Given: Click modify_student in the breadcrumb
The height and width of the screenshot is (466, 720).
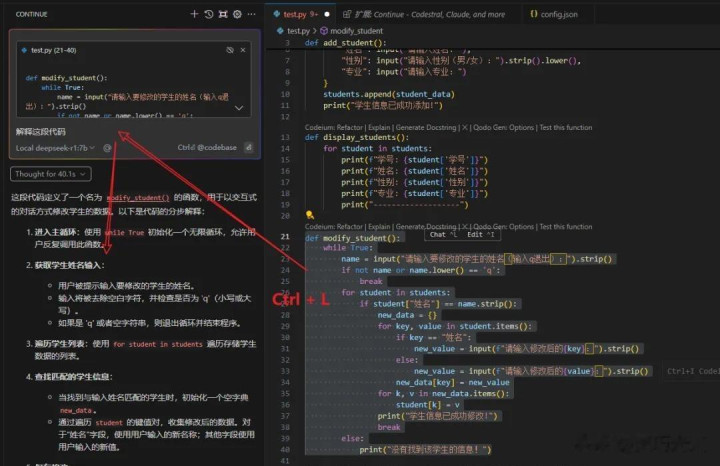Looking at the screenshot, I should tap(356, 31).
